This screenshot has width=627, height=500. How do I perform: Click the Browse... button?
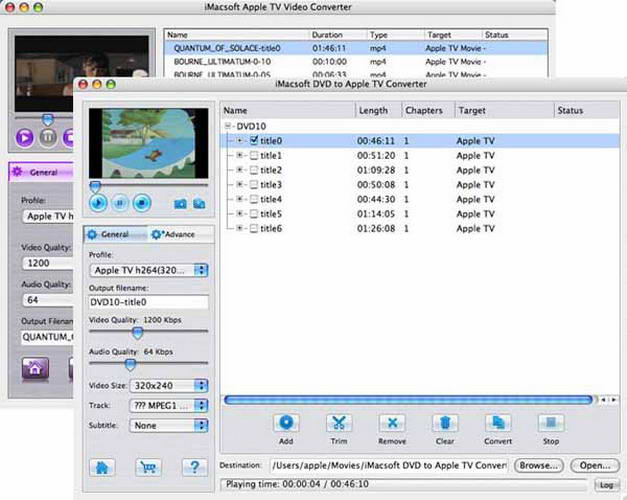click(x=539, y=466)
